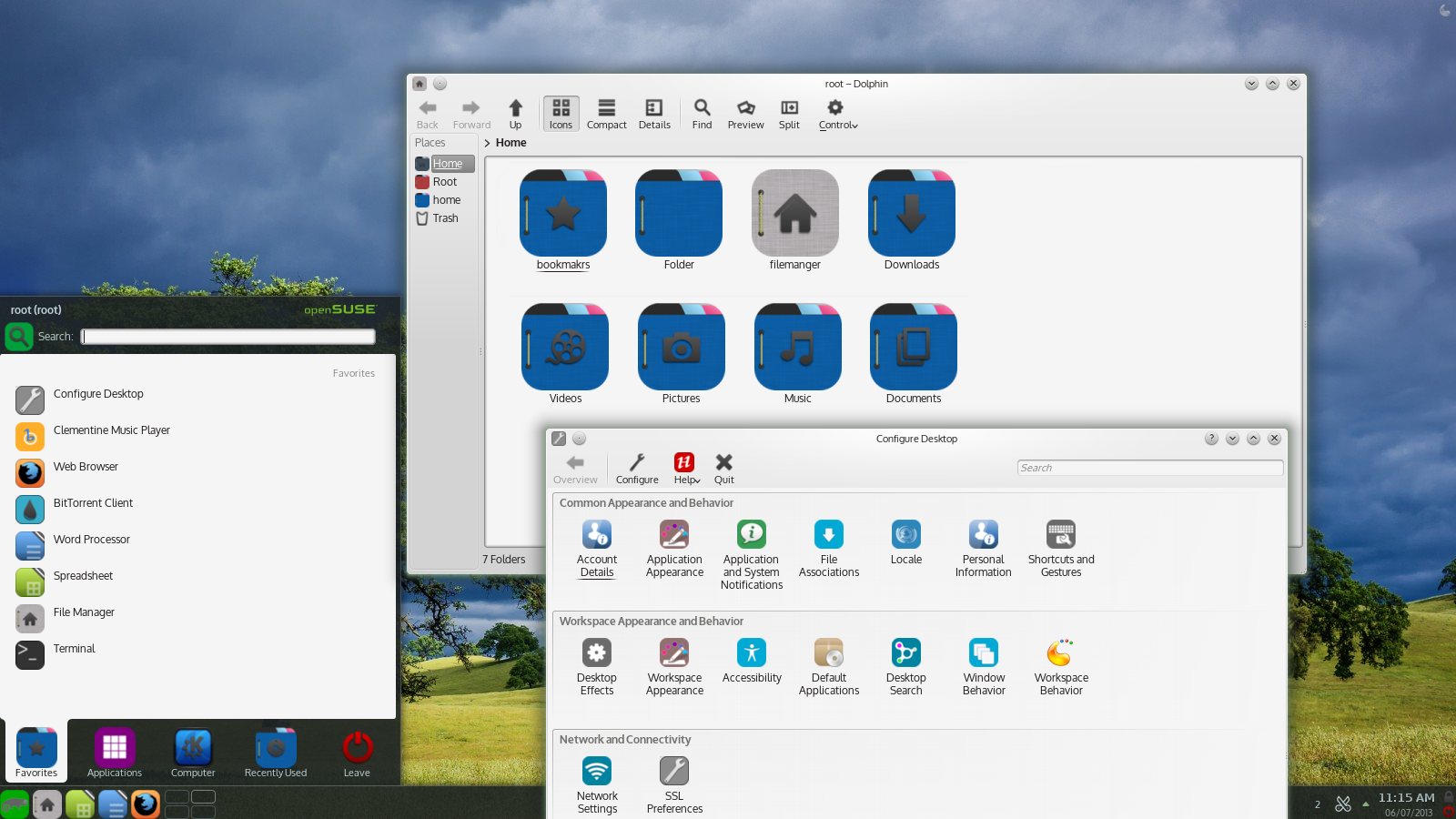Image resolution: width=1456 pixels, height=819 pixels.
Task: Launch Spreadsheet from Favorites list
Action: point(198,582)
